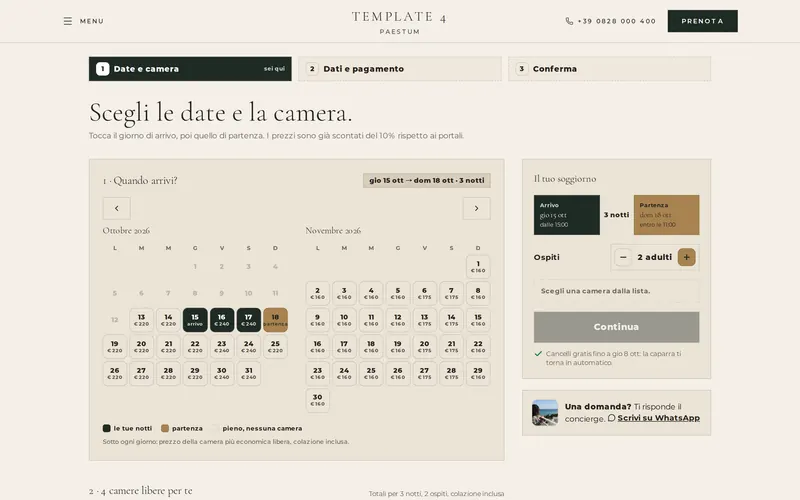Click the WhatsApp chat bubble icon
The height and width of the screenshot is (500, 800).
pos(611,418)
